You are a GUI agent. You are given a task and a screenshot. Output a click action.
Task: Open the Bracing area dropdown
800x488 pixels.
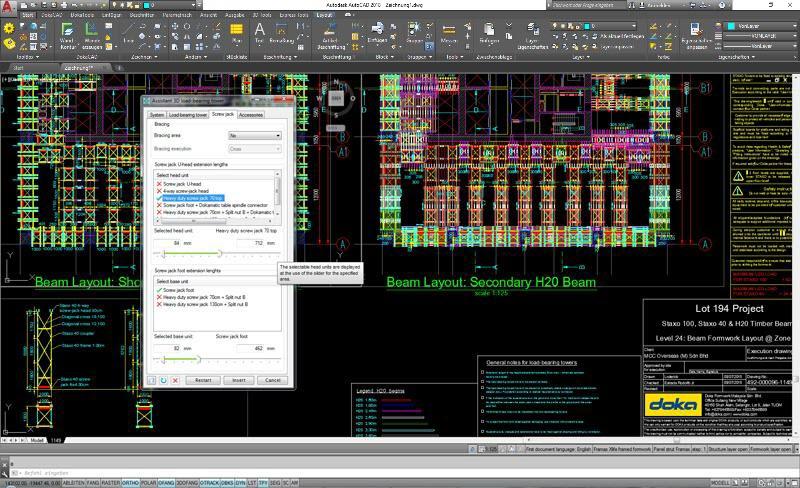[255, 135]
